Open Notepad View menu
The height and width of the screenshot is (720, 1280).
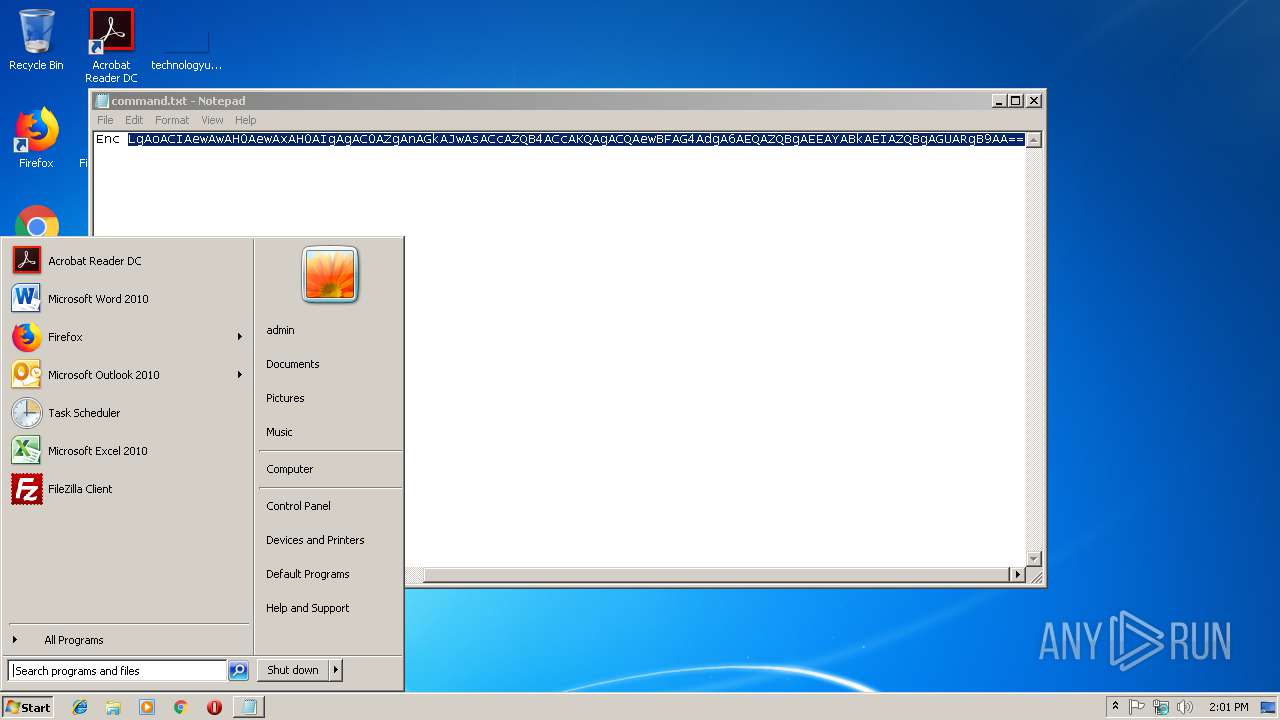pyautogui.click(x=212, y=120)
